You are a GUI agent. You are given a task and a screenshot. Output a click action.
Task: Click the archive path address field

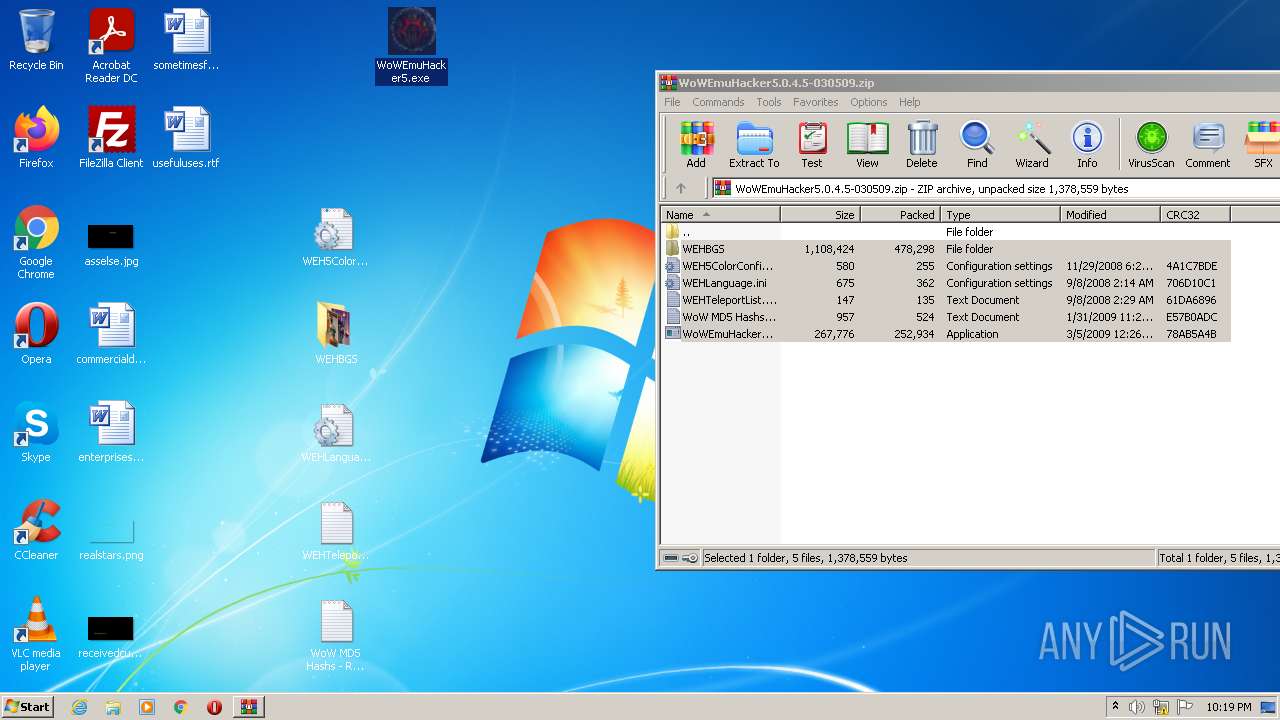point(995,188)
